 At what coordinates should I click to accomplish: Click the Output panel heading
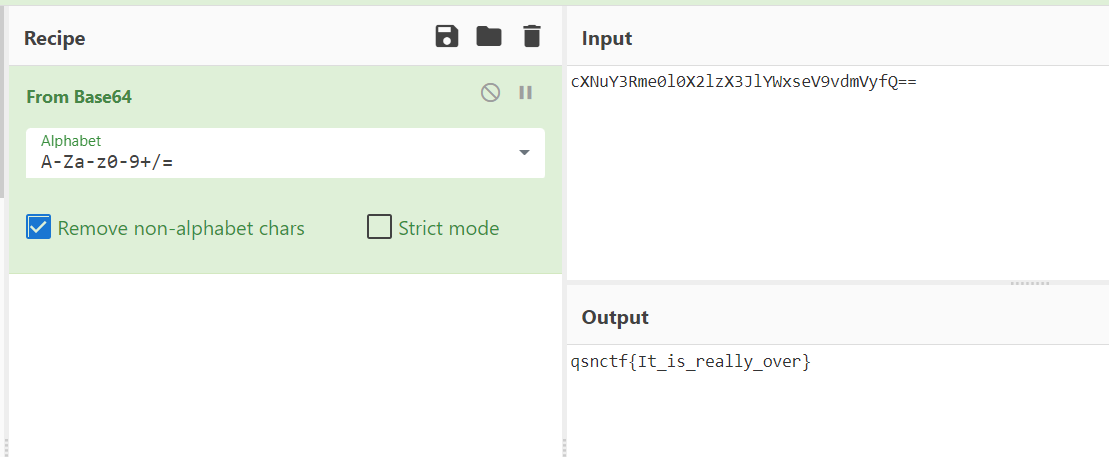coord(615,317)
